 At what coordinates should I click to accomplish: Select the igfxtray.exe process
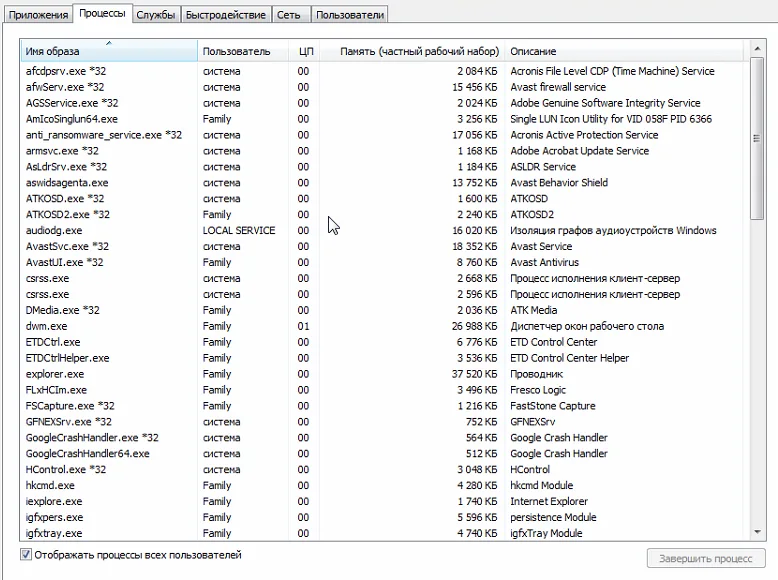click(x=385, y=533)
